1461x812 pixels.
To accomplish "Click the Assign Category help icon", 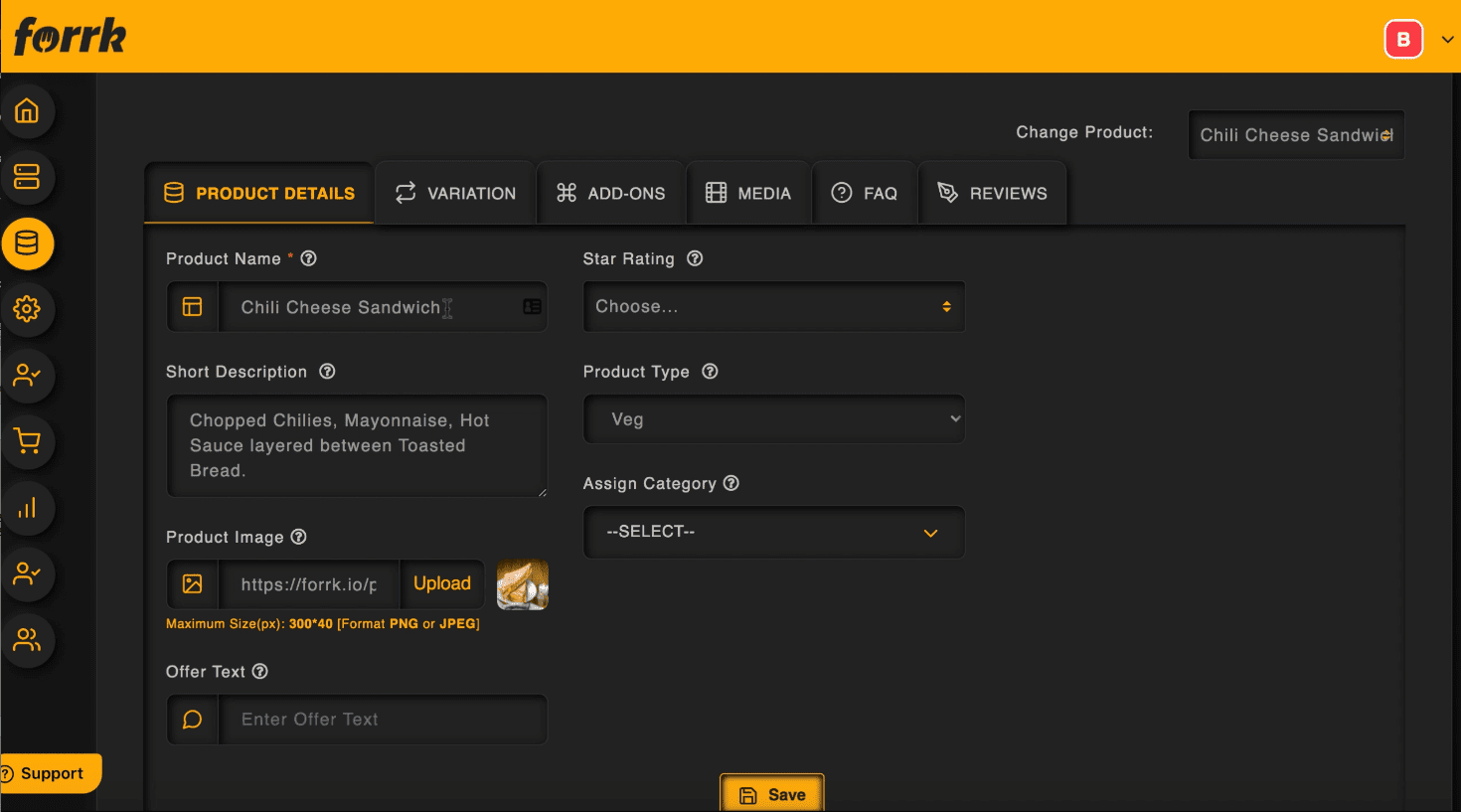I will [731, 483].
